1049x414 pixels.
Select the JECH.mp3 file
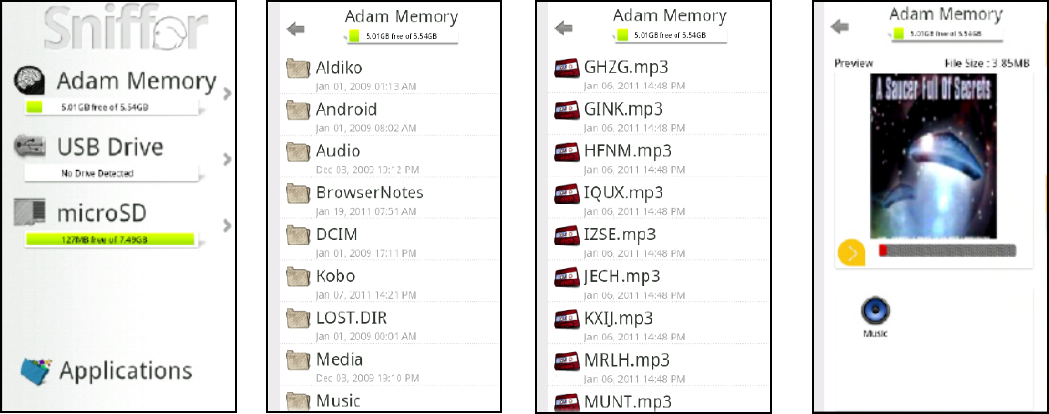(x=660, y=282)
